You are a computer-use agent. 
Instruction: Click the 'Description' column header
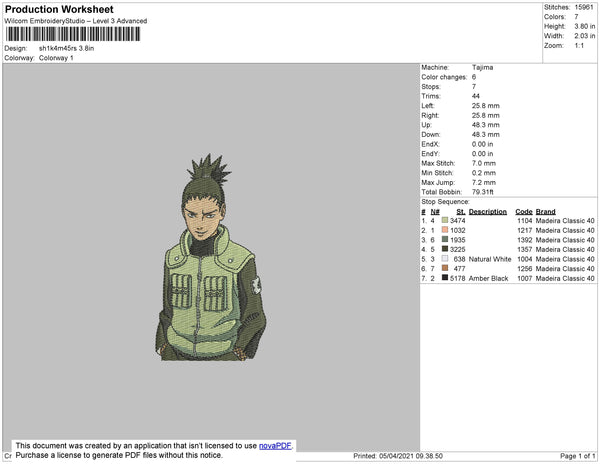(488, 212)
